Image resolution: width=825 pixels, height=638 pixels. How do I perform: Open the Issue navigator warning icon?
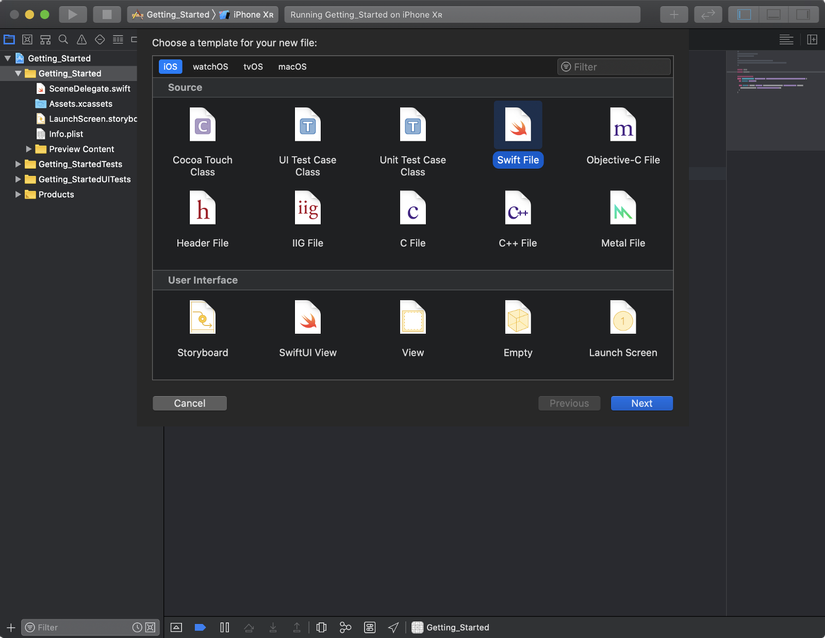coord(81,40)
